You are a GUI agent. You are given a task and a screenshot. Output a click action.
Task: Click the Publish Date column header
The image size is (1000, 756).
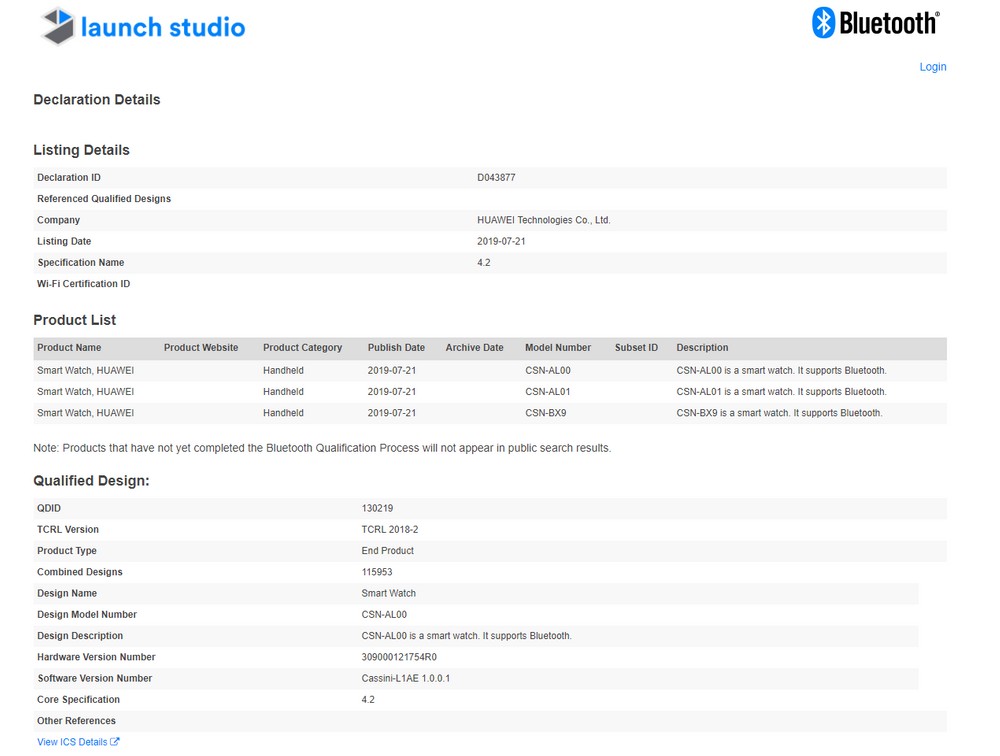click(x=396, y=348)
